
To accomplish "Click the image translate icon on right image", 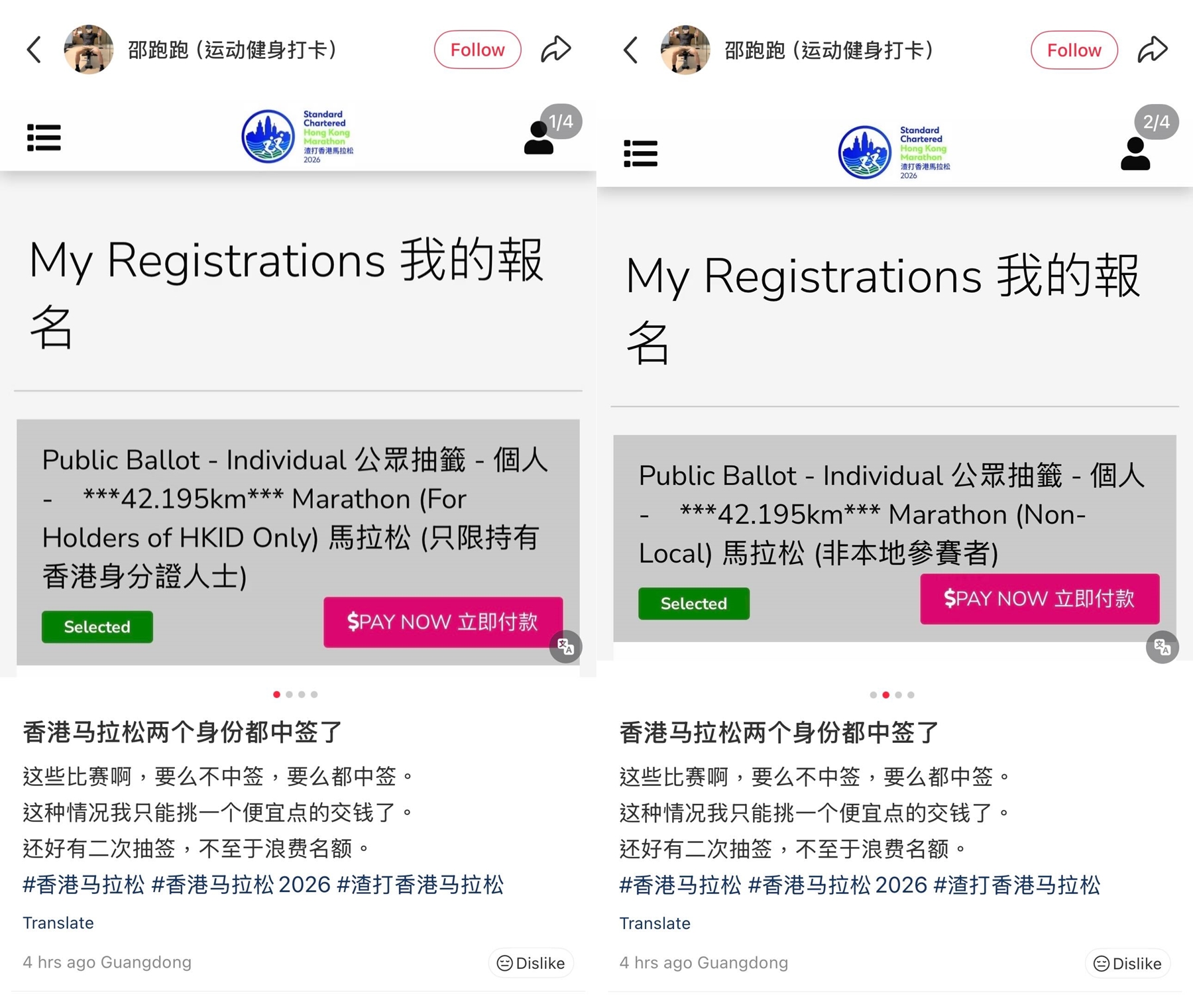I will [x=1162, y=647].
